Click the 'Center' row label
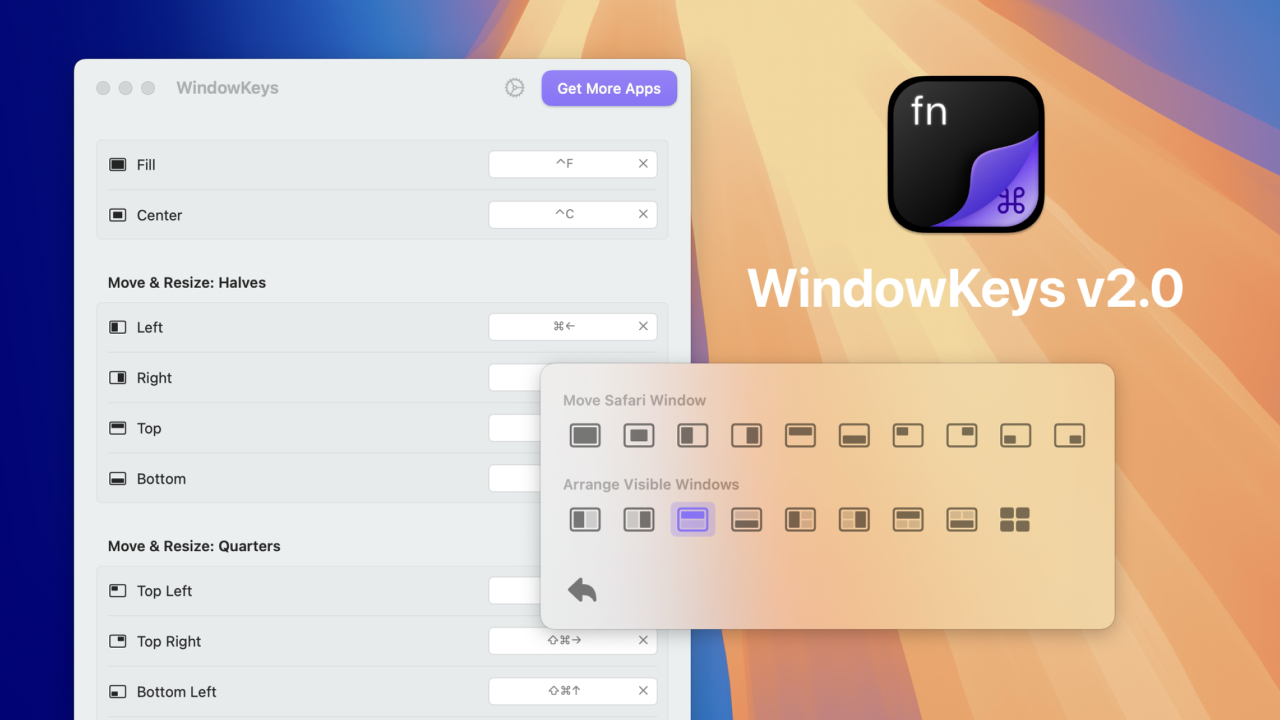 coord(160,215)
